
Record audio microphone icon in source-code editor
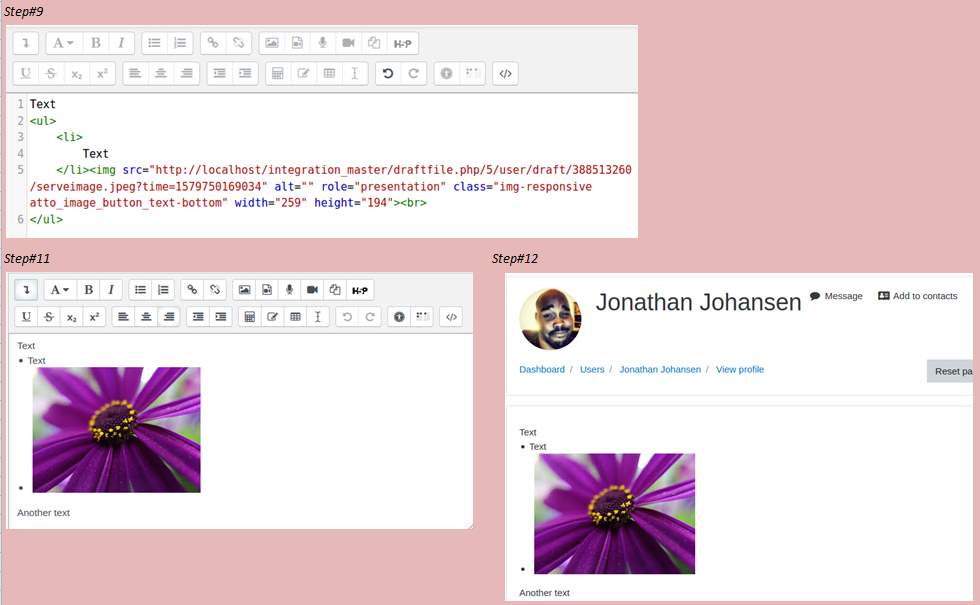[322, 43]
